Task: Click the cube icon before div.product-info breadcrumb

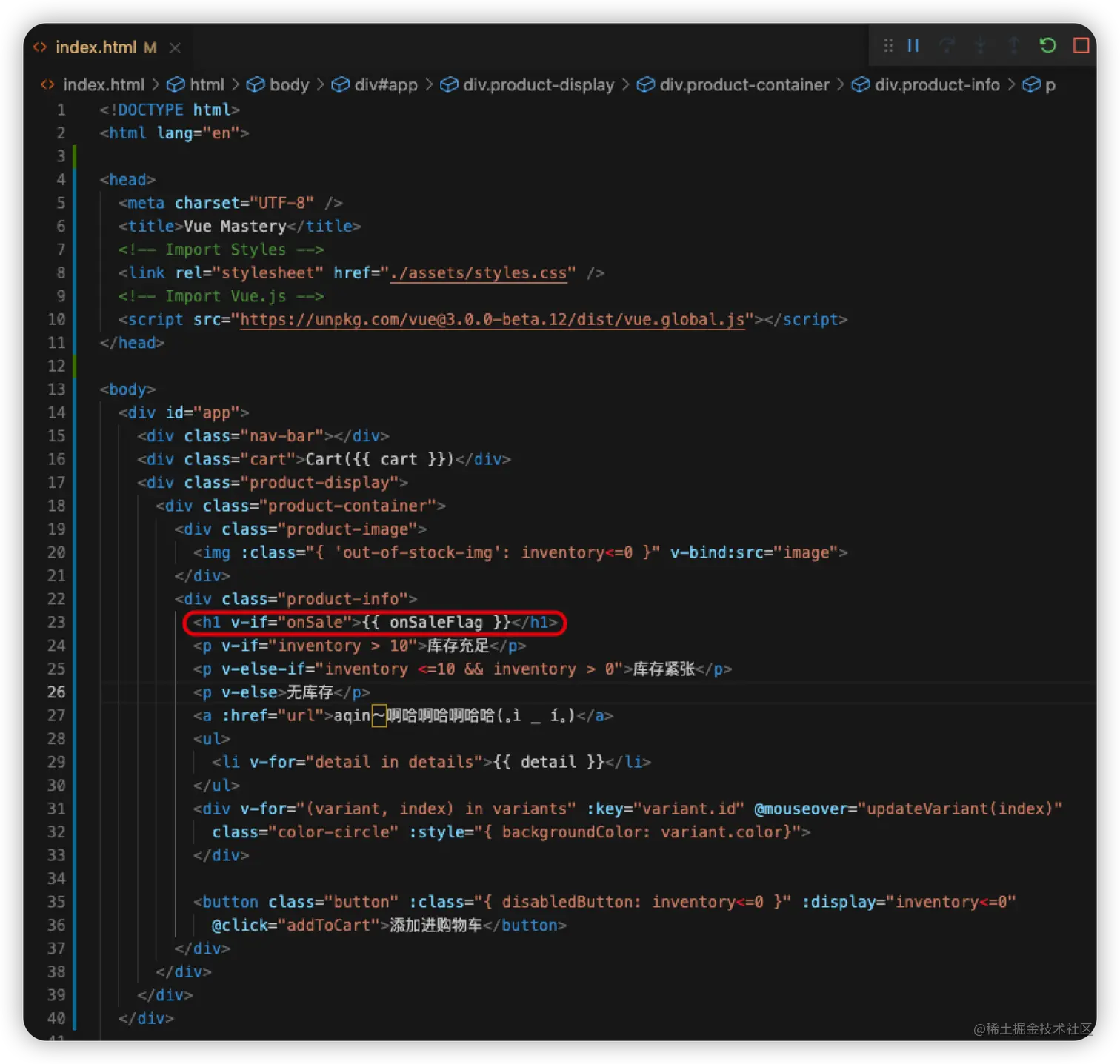Action: tap(860, 85)
